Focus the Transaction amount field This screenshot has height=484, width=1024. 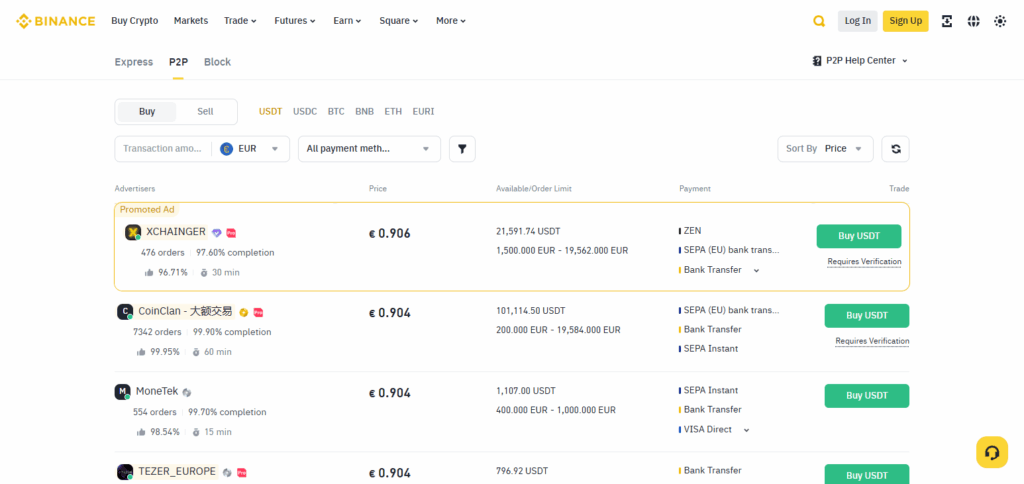tap(163, 149)
